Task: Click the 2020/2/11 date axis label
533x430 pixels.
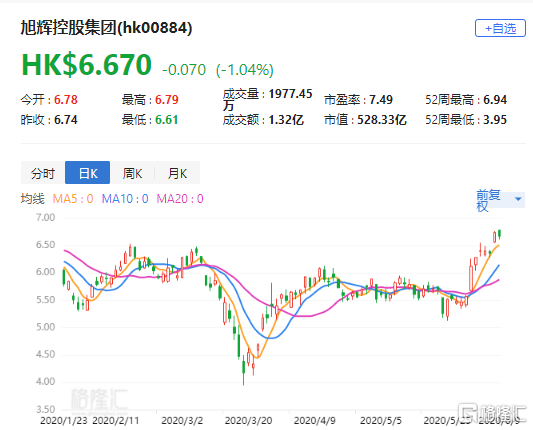Action: tap(116, 420)
